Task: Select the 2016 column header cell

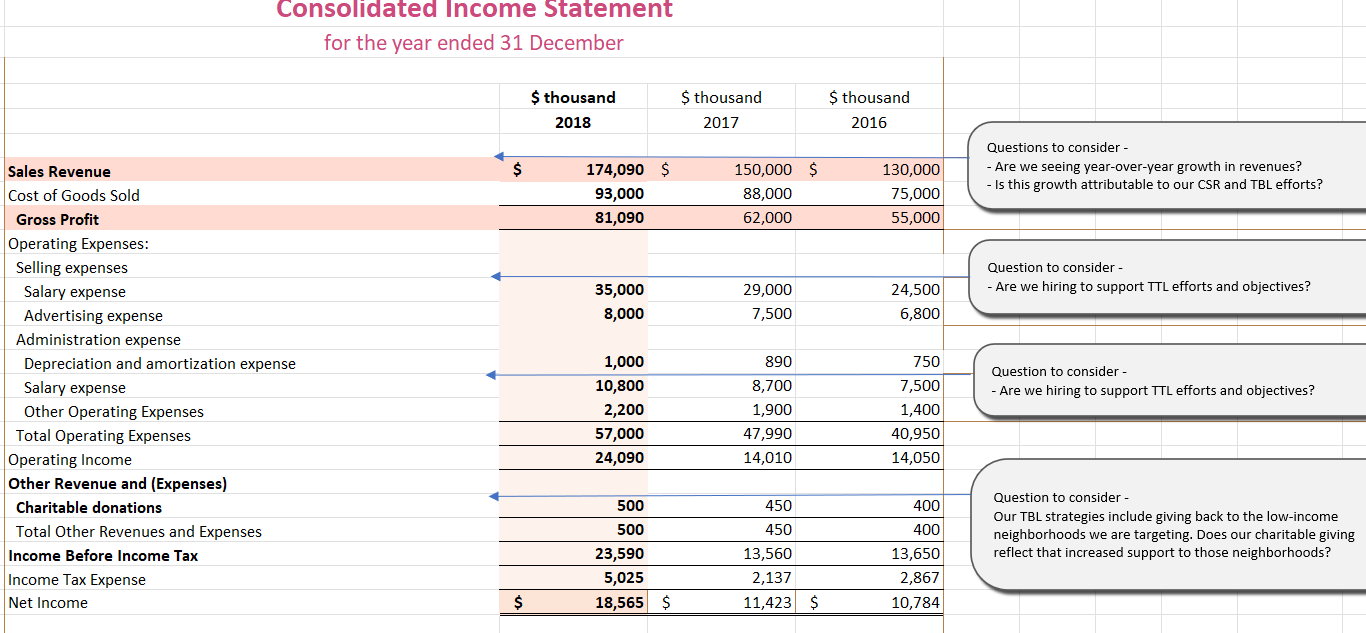Action: pos(868,122)
